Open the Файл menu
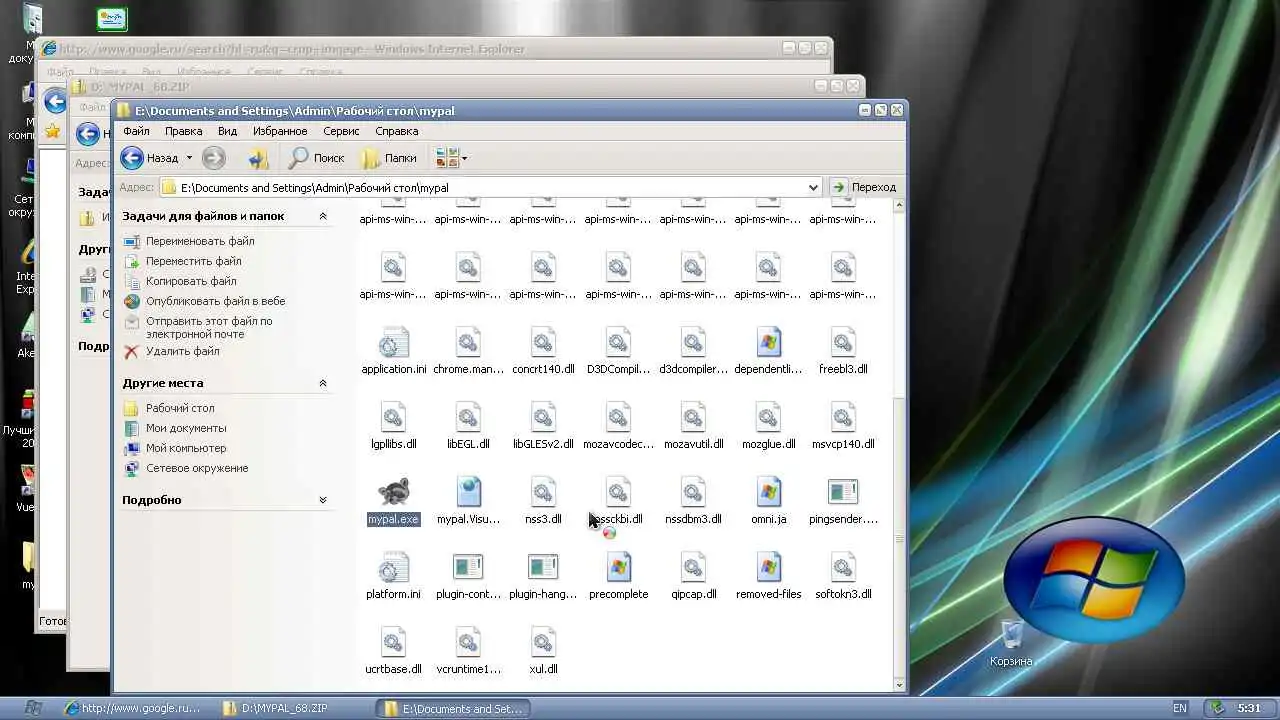1280x720 pixels. [x=136, y=131]
